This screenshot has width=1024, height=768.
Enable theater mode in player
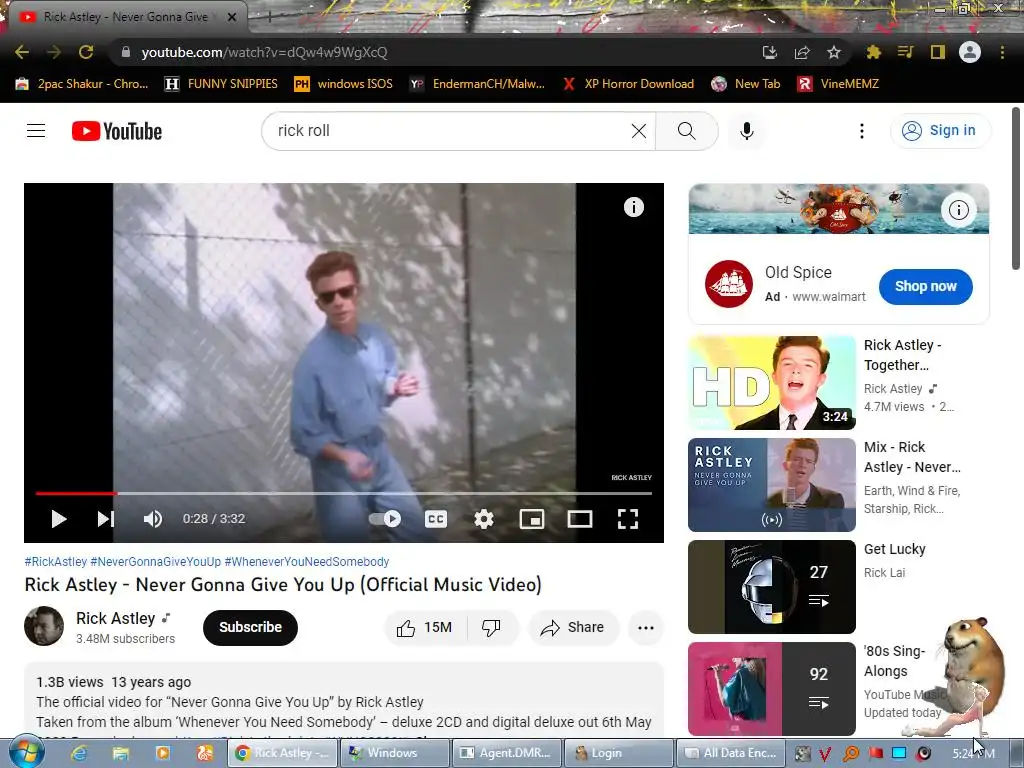580,519
